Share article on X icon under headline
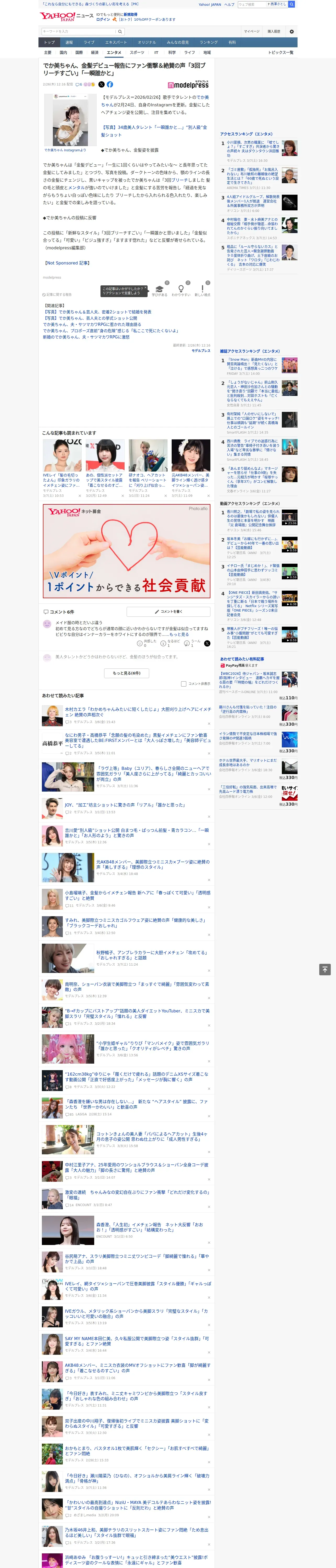The height and width of the screenshot is (1568, 336). tap(101, 85)
